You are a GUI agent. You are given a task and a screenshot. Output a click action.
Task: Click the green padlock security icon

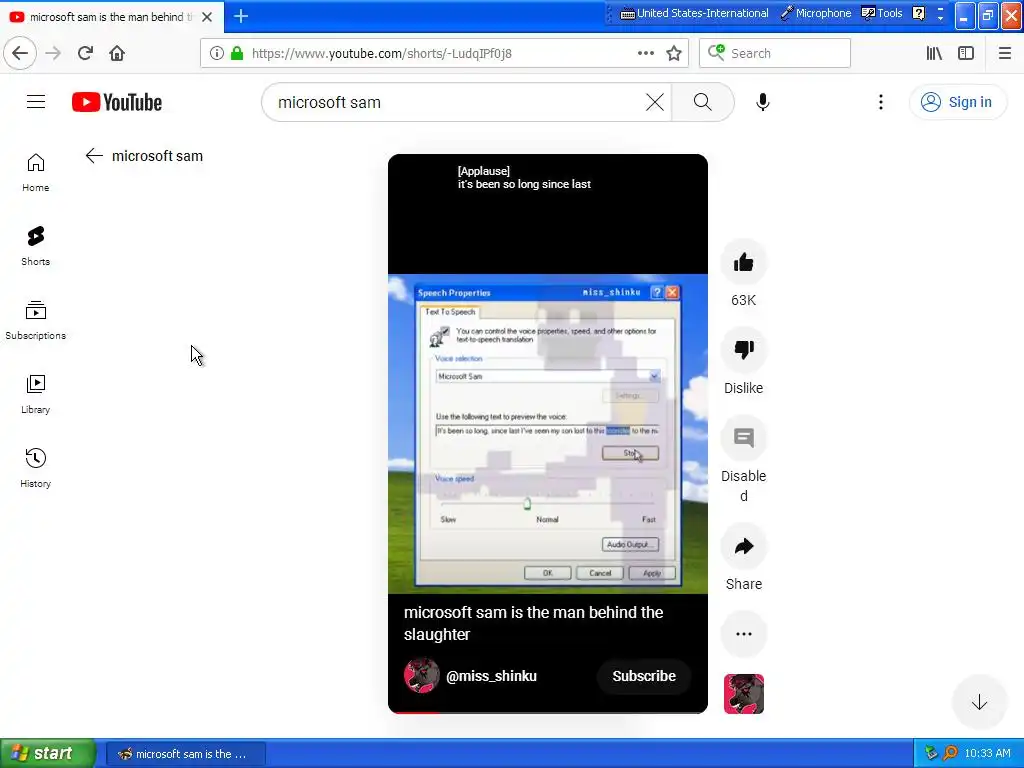[x=237, y=53]
